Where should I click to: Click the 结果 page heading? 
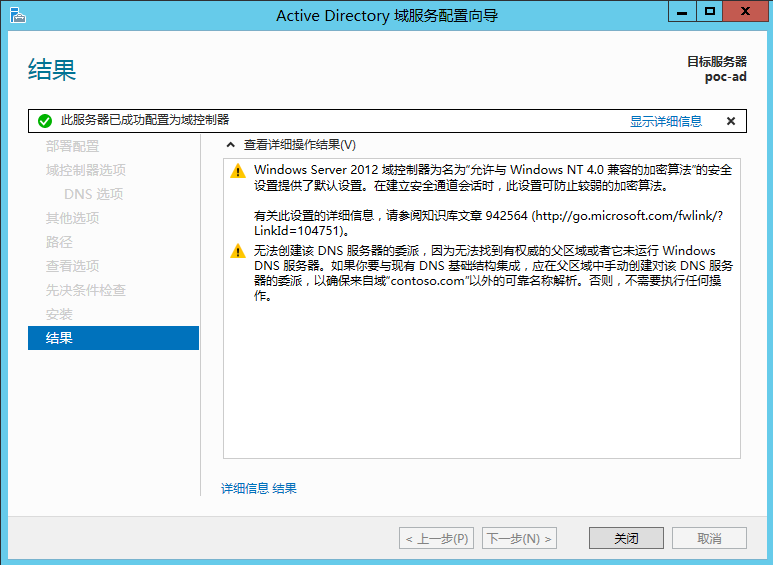coord(52,70)
